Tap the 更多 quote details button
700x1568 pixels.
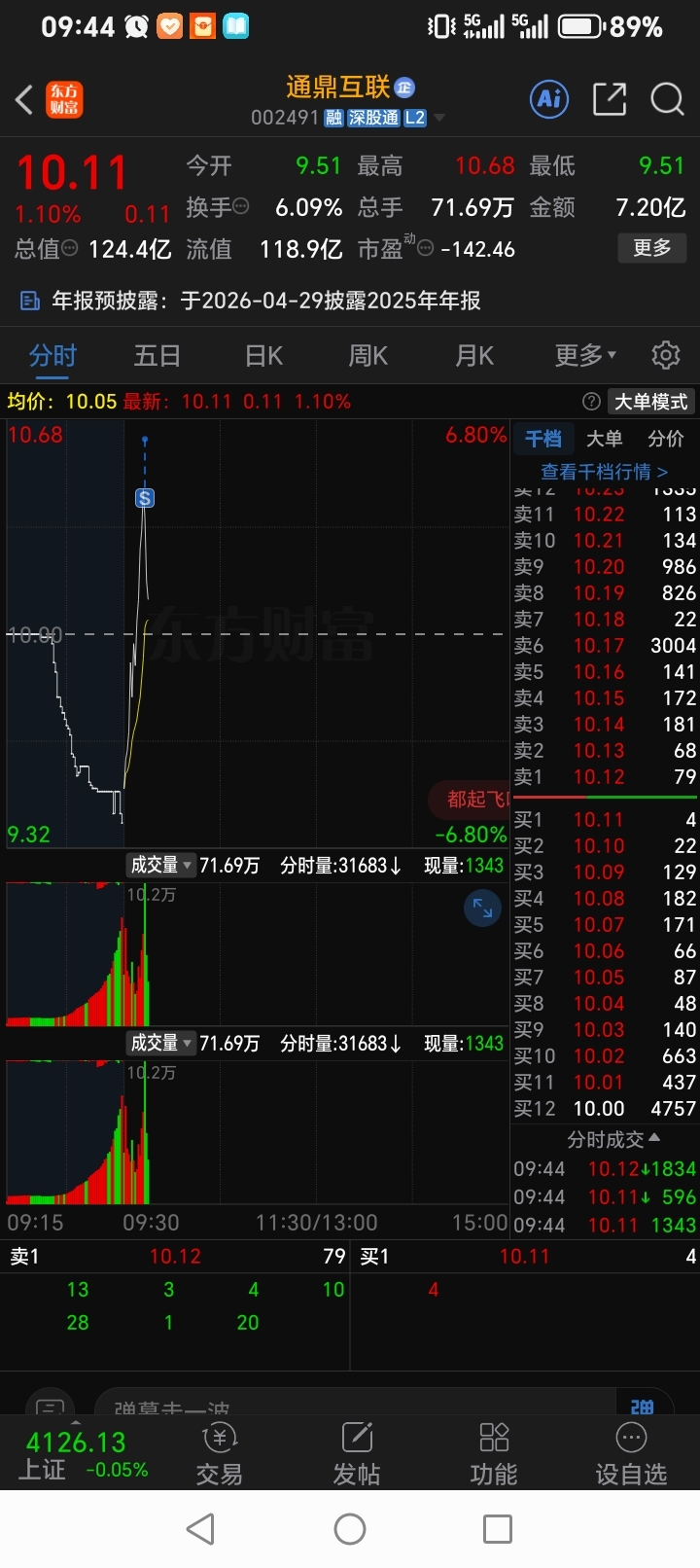point(652,247)
